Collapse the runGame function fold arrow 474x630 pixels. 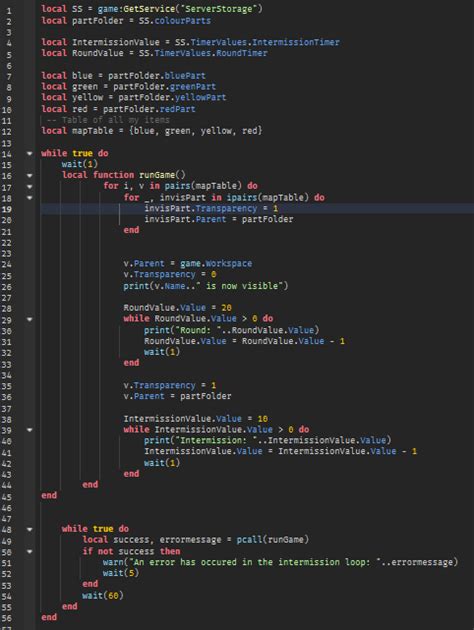(x=29, y=175)
